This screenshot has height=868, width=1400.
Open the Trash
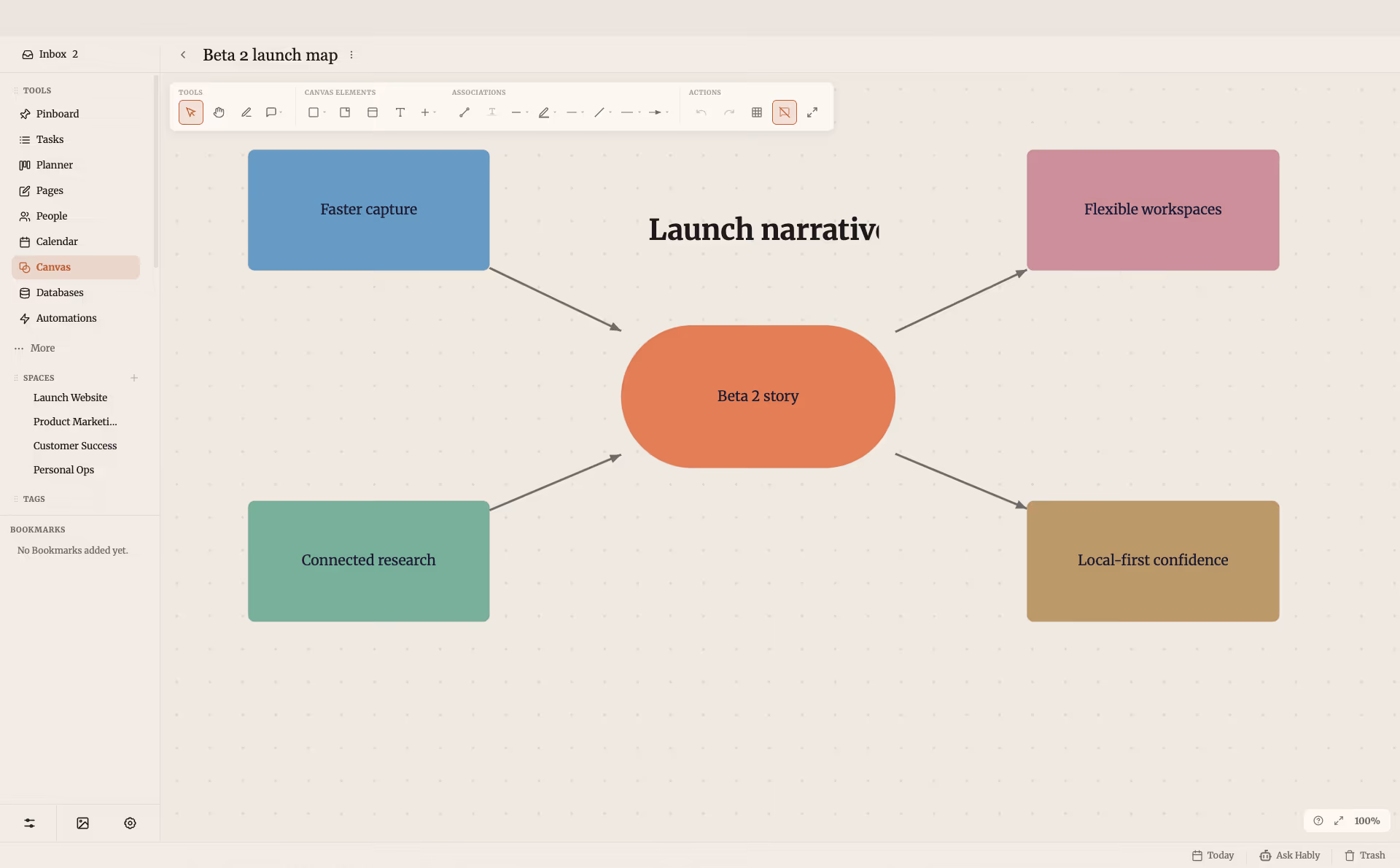1364,856
